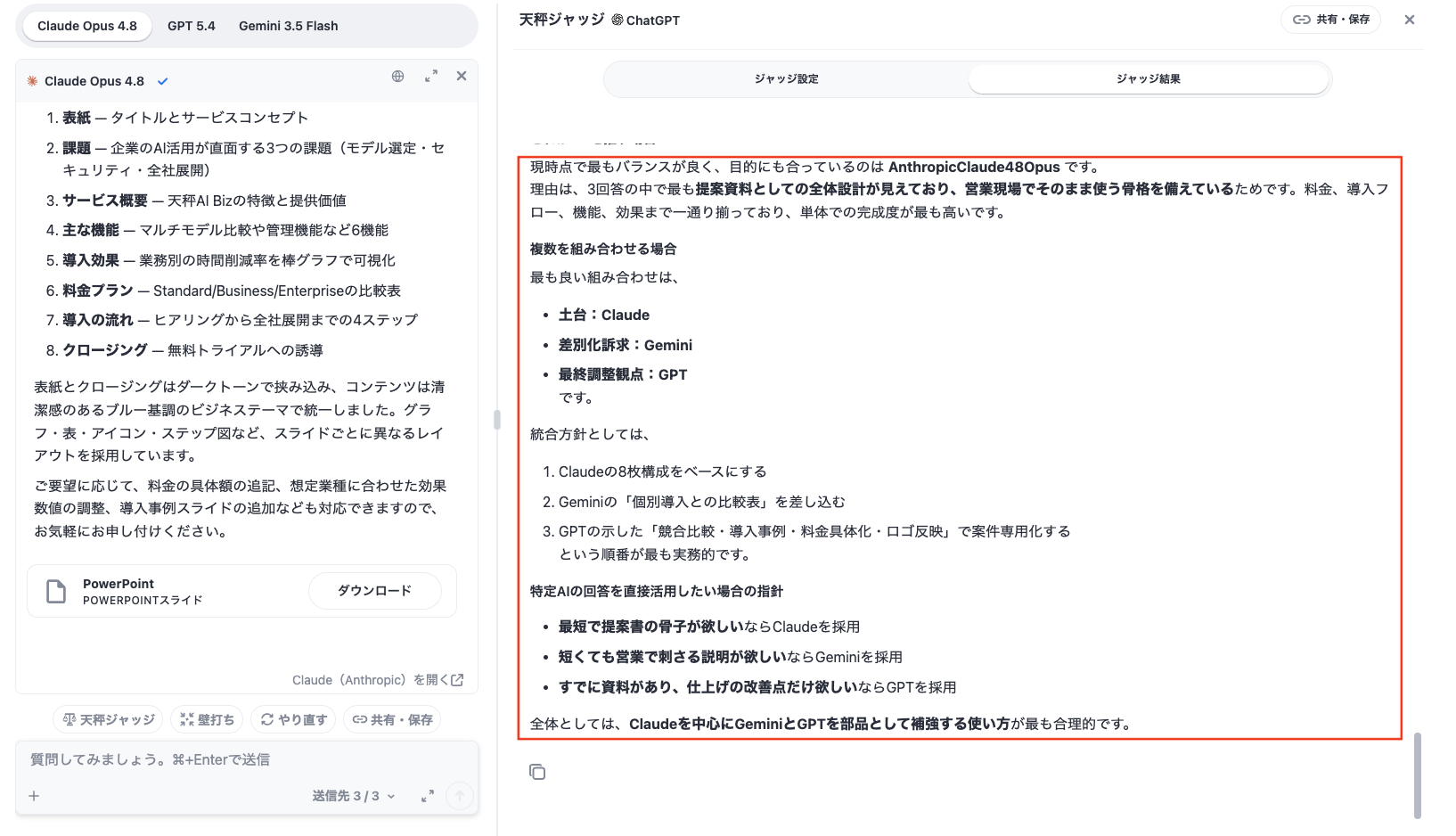This screenshot has height=836, width=1456.
Task: Click the send arrow button
Action: tap(460, 796)
